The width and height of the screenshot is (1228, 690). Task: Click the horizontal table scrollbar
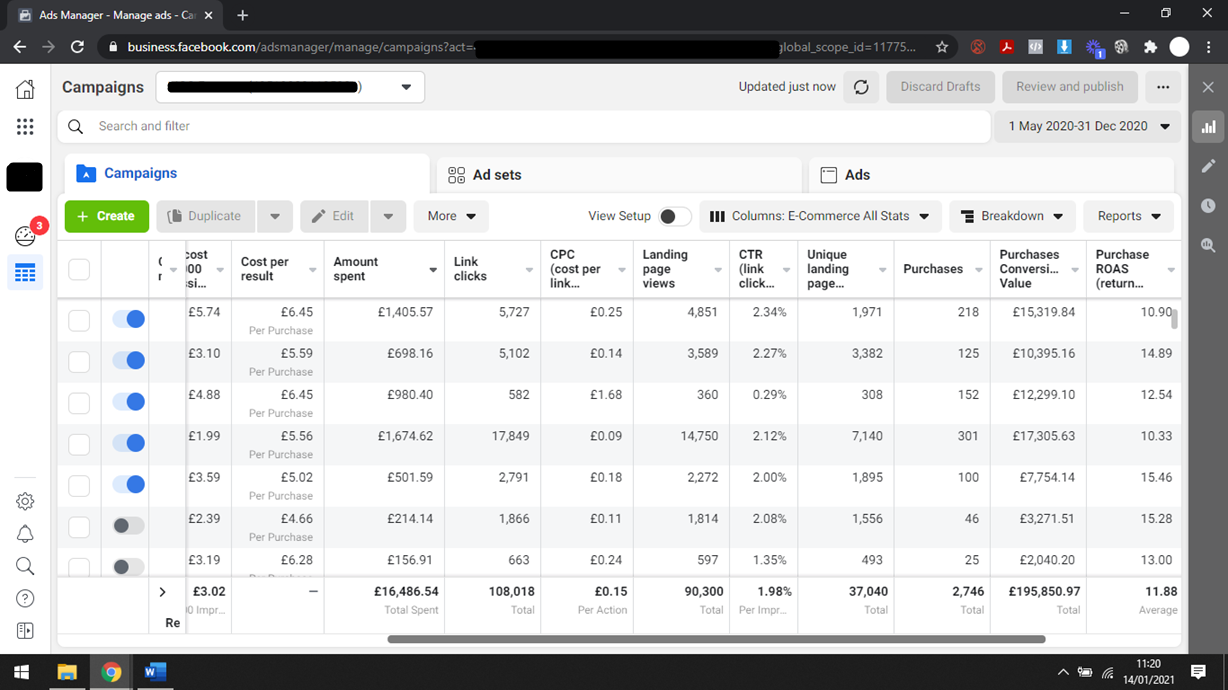click(x=716, y=639)
